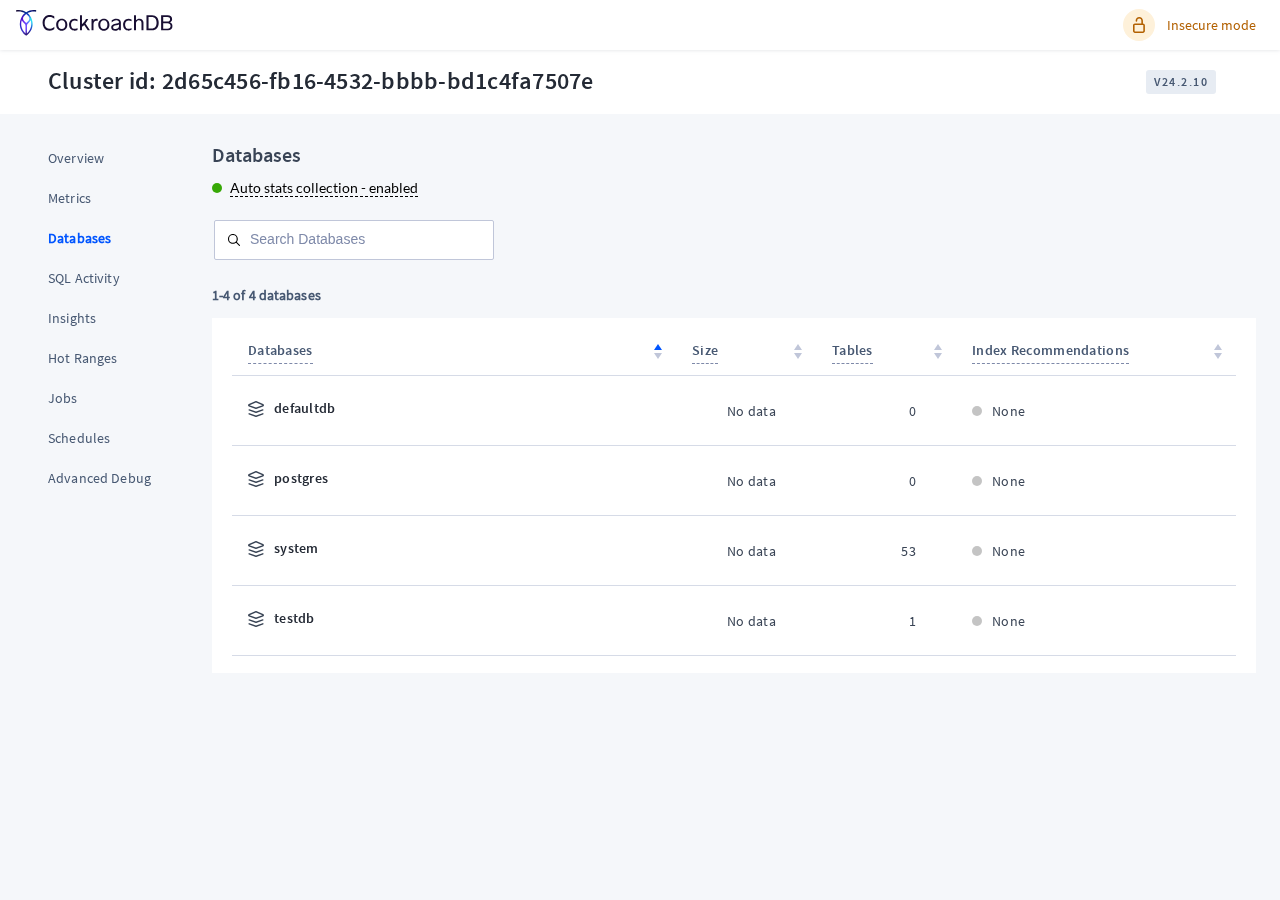Viewport: 1280px width, 900px height.
Task: Open the Insecure mode link
Action: [x=1211, y=25]
